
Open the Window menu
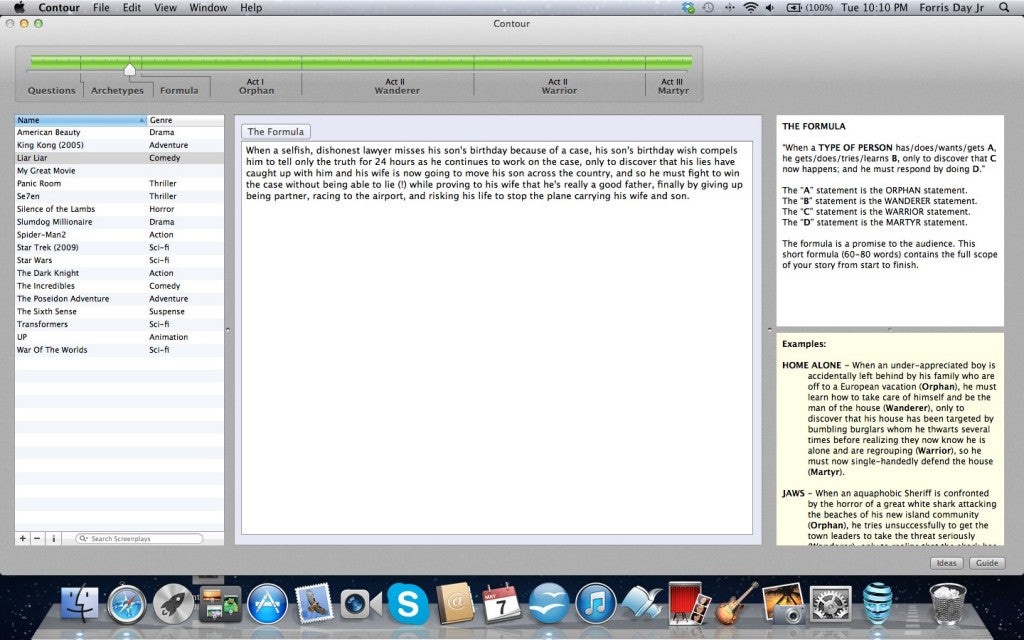208,8
